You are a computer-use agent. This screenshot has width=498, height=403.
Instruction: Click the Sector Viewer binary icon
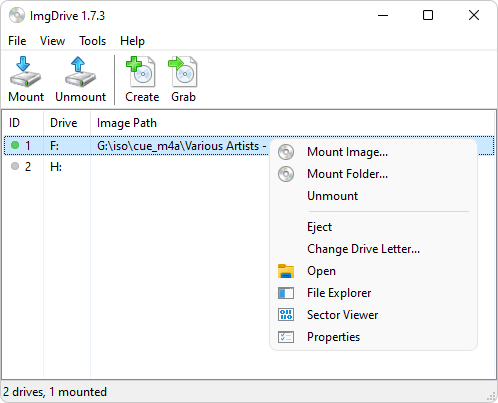(286, 315)
